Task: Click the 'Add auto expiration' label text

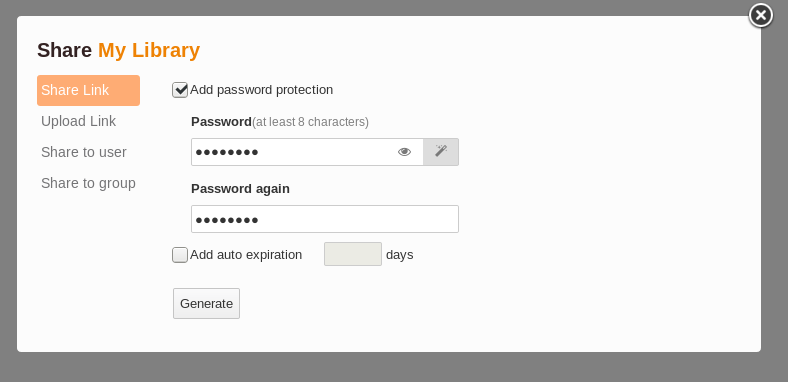Action: point(246,255)
